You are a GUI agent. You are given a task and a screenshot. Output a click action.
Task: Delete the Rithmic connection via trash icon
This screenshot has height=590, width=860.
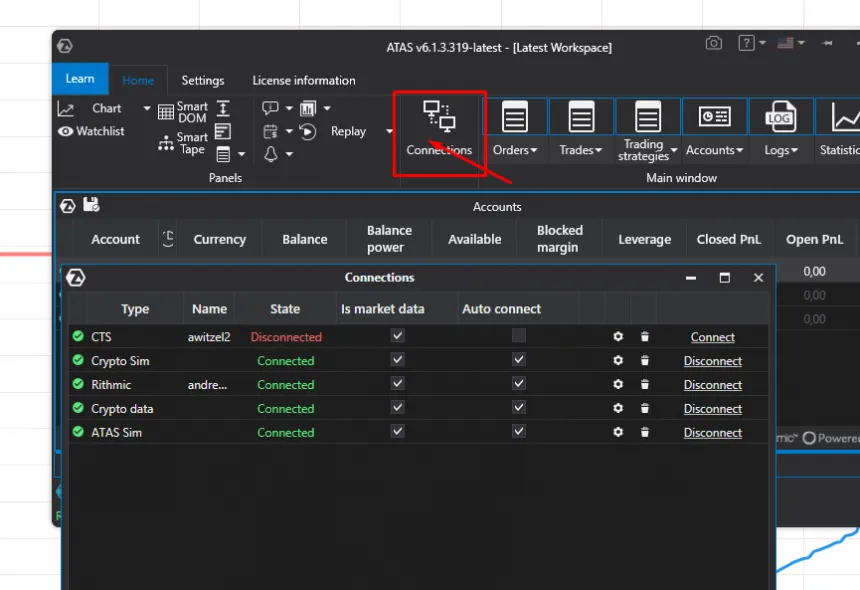[x=645, y=385]
